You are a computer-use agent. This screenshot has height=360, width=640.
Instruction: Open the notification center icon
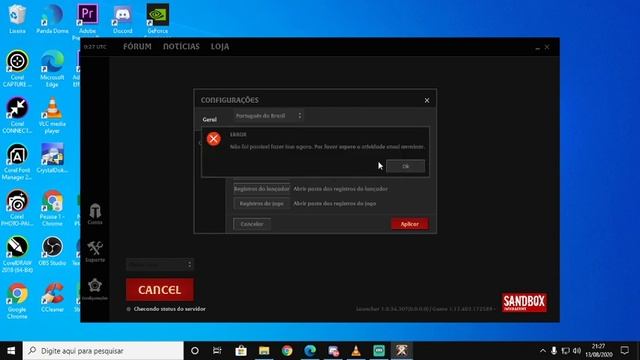pyautogui.click(x=624, y=351)
